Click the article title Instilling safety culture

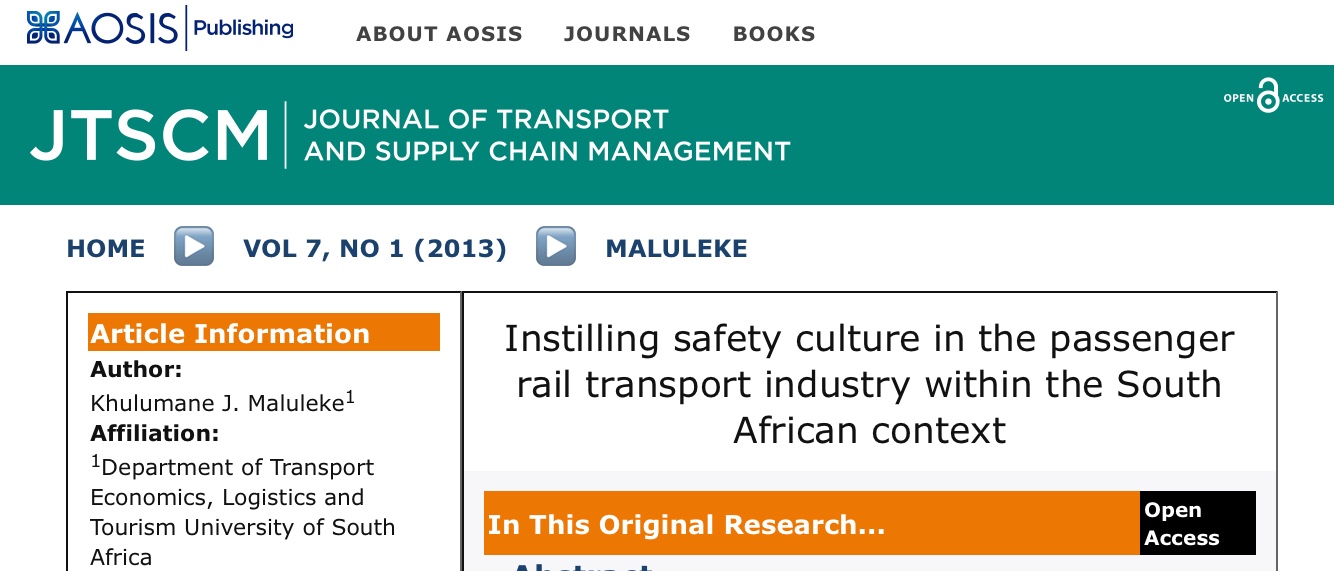(869, 384)
